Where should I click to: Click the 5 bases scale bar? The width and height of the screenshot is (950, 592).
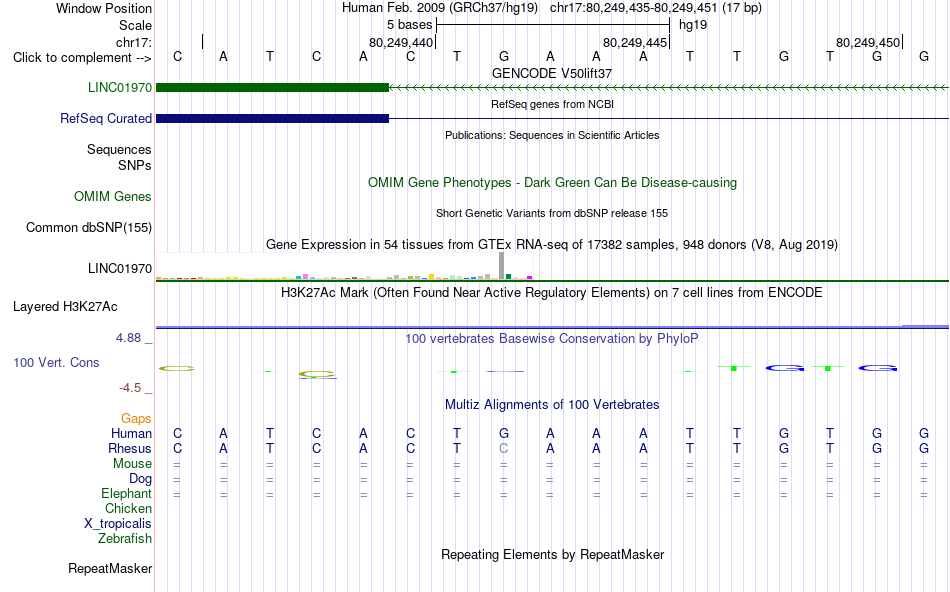553,25
